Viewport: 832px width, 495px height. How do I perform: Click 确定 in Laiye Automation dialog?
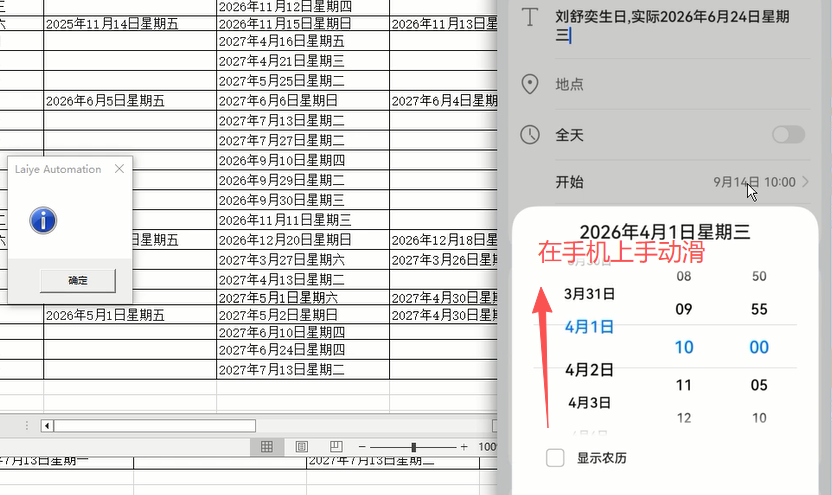tap(77, 281)
